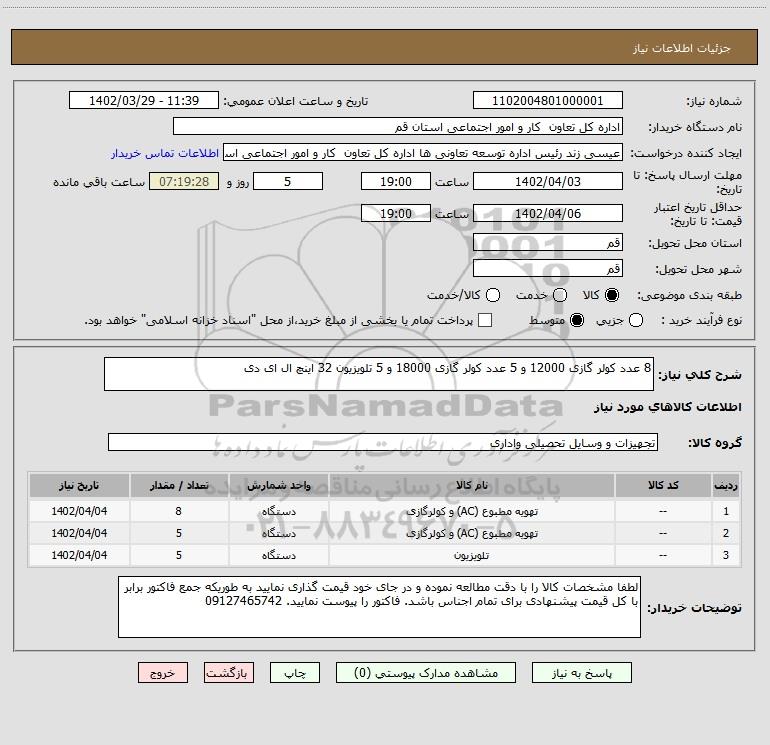
Task: Click the بازگشت back button
Action: (x=229, y=673)
